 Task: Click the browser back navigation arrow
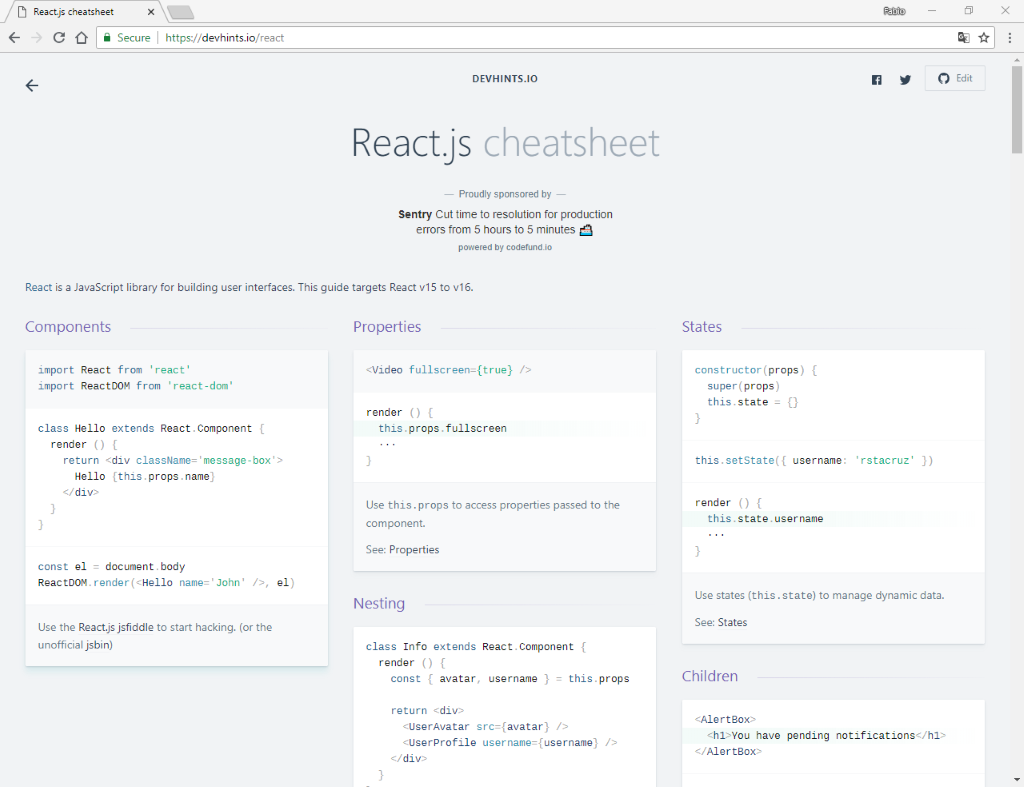tap(15, 37)
